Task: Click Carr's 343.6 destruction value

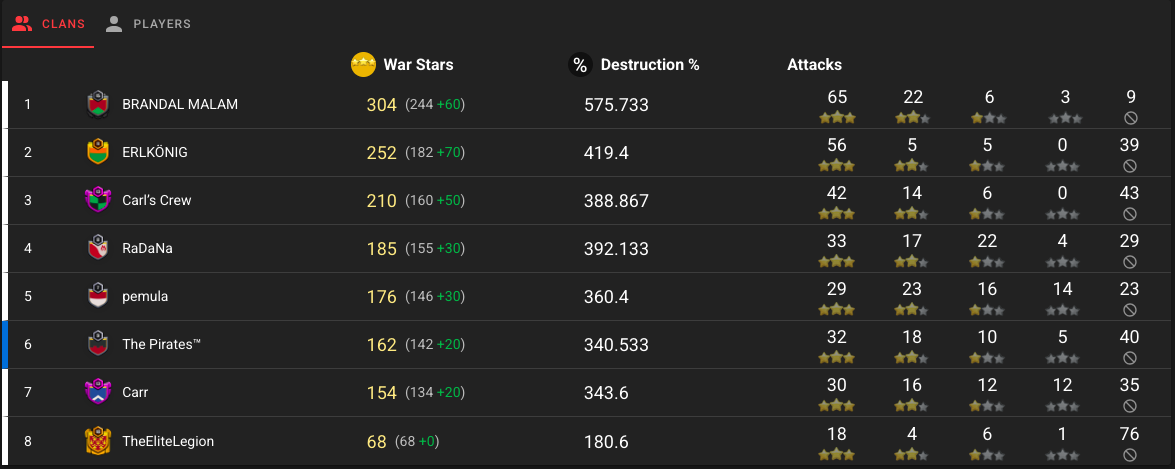Action: click(606, 393)
